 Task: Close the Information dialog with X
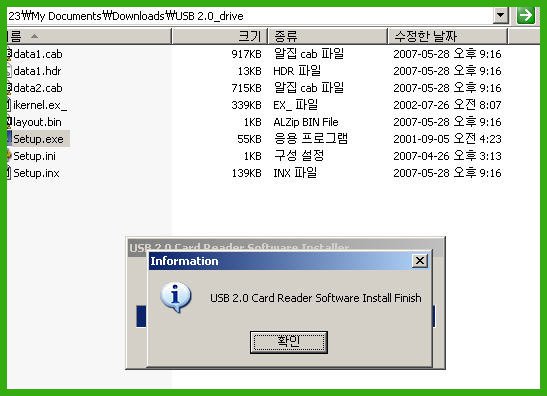pyautogui.click(x=420, y=261)
